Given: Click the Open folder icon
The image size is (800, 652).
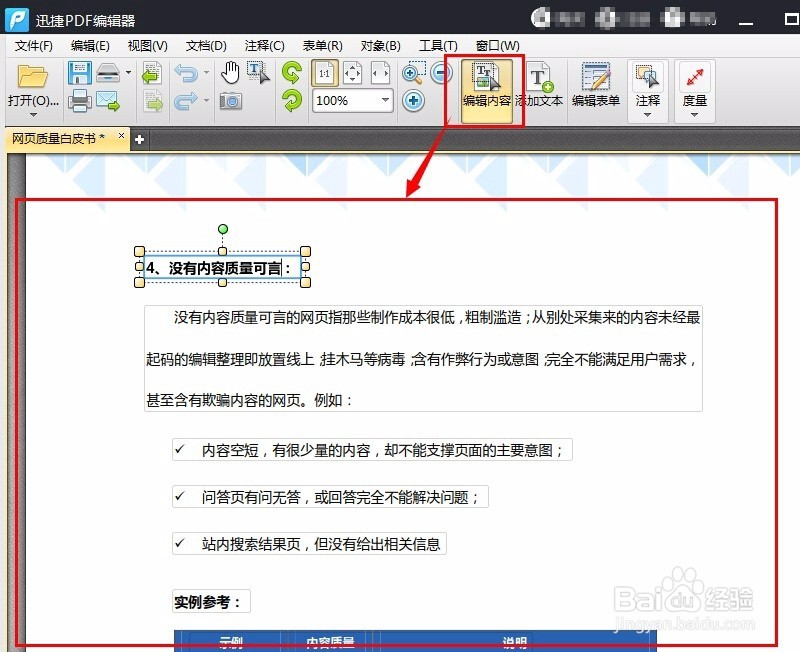Looking at the screenshot, I should click(32, 77).
